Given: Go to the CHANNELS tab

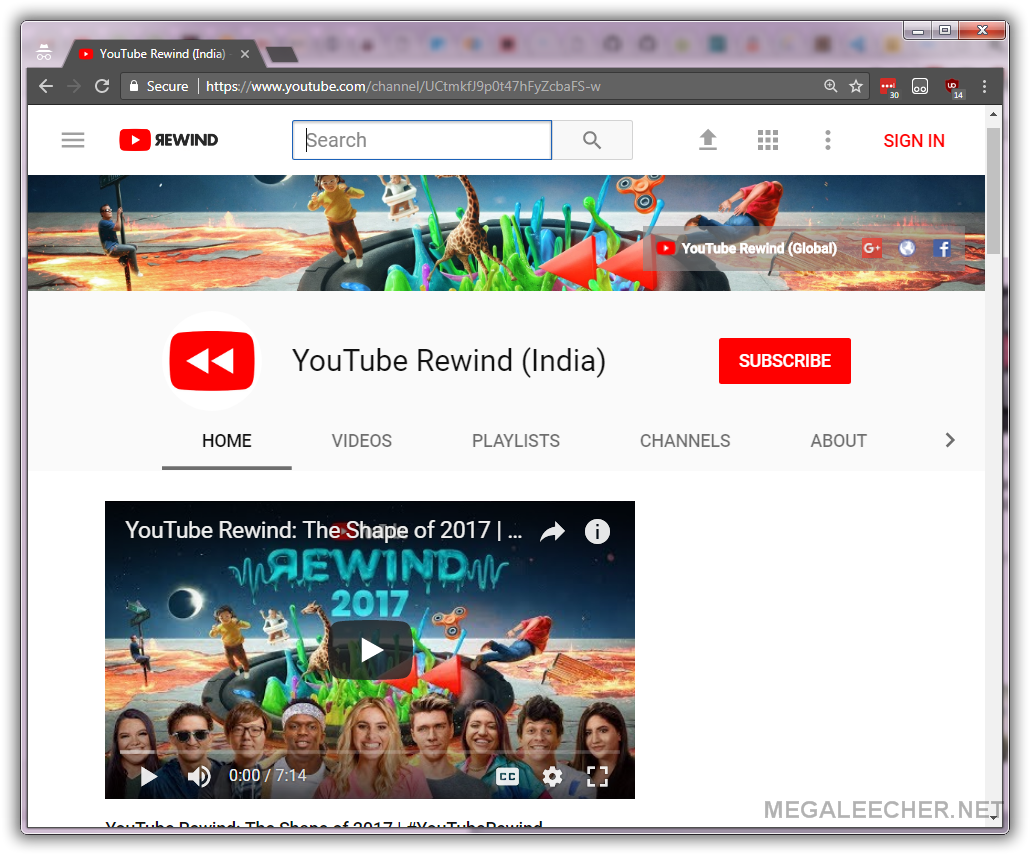Looking at the screenshot, I should pos(685,441).
